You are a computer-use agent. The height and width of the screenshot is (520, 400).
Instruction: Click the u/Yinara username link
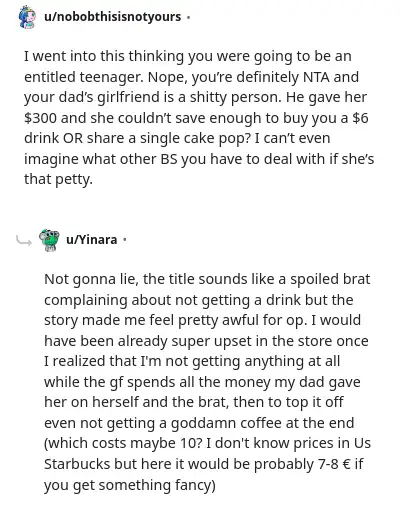pos(92,240)
